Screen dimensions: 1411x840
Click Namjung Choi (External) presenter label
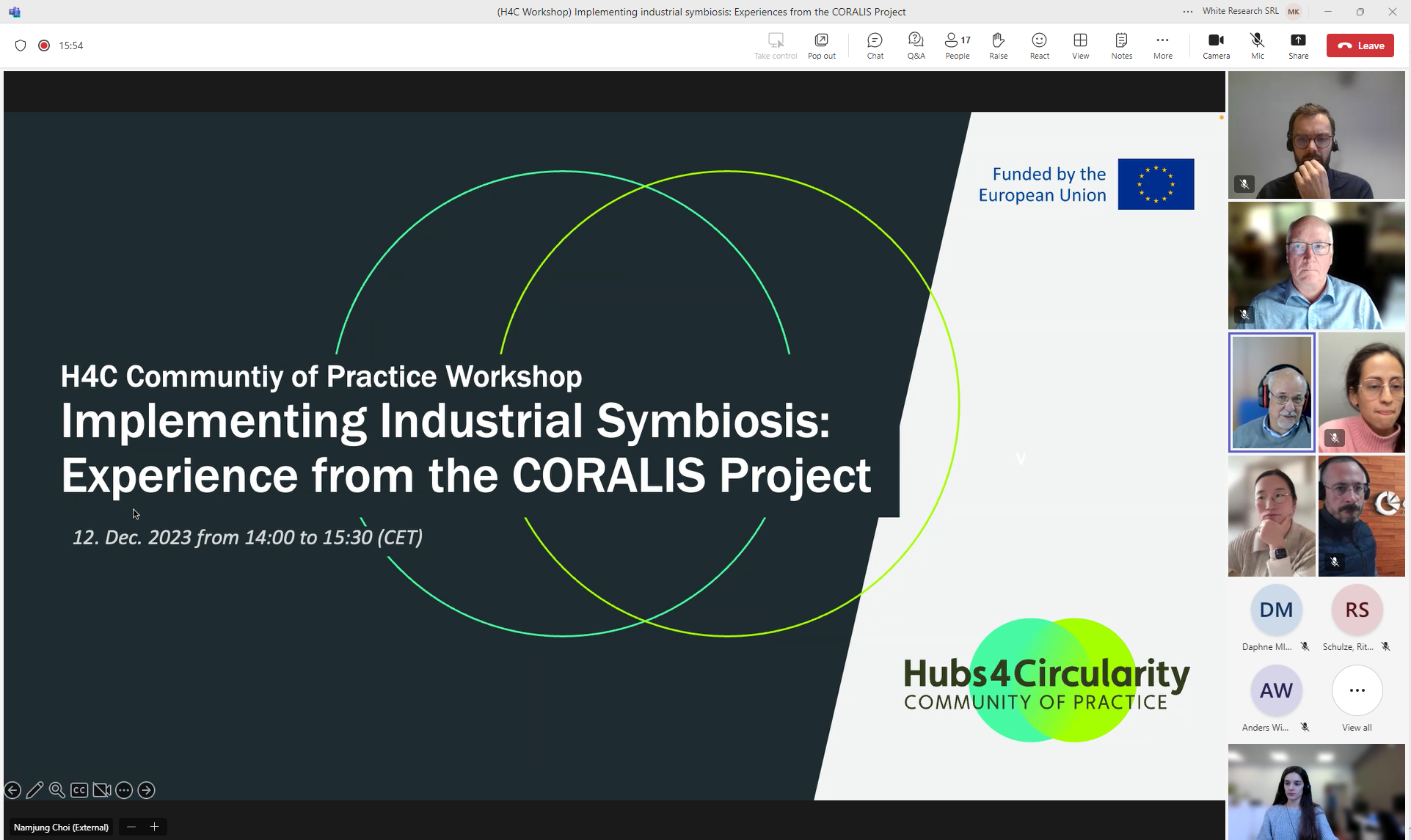61,827
